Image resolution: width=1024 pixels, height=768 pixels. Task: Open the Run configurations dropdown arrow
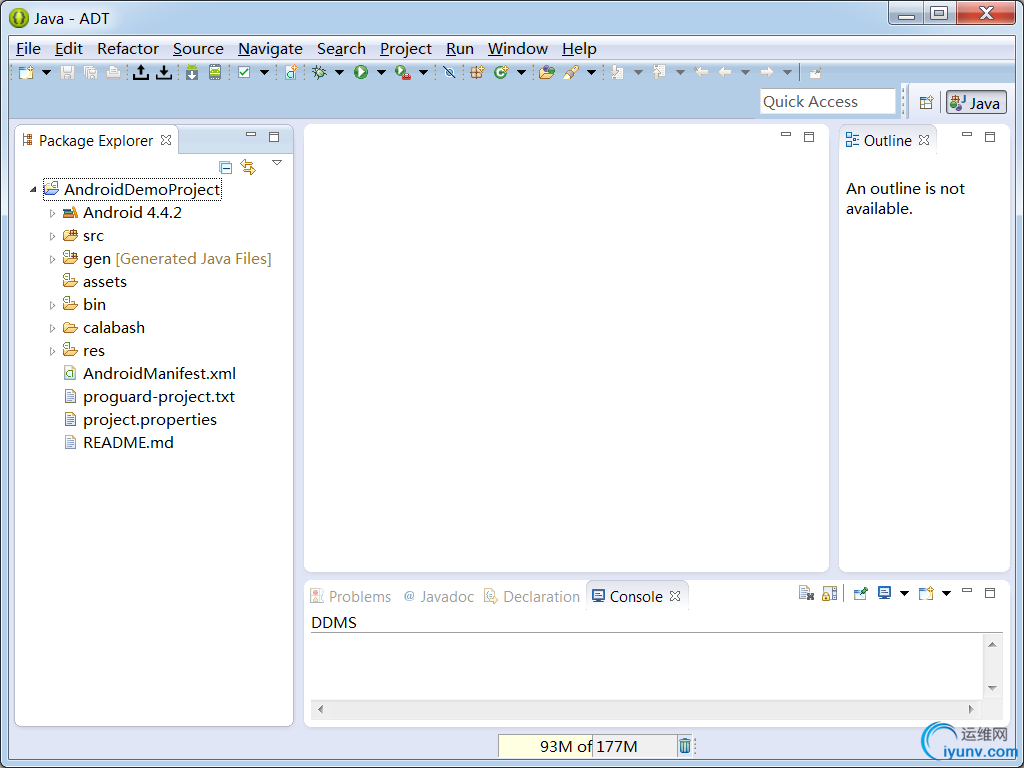point(381,72)
